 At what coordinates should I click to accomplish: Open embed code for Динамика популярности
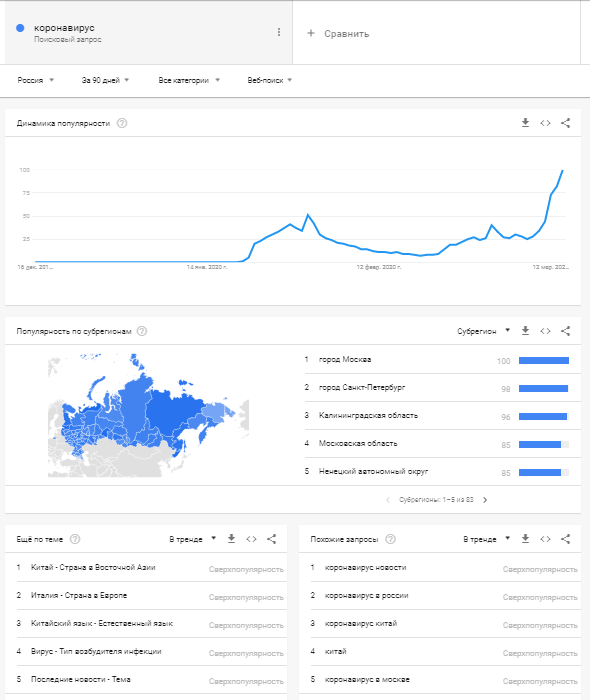(545, 123)
